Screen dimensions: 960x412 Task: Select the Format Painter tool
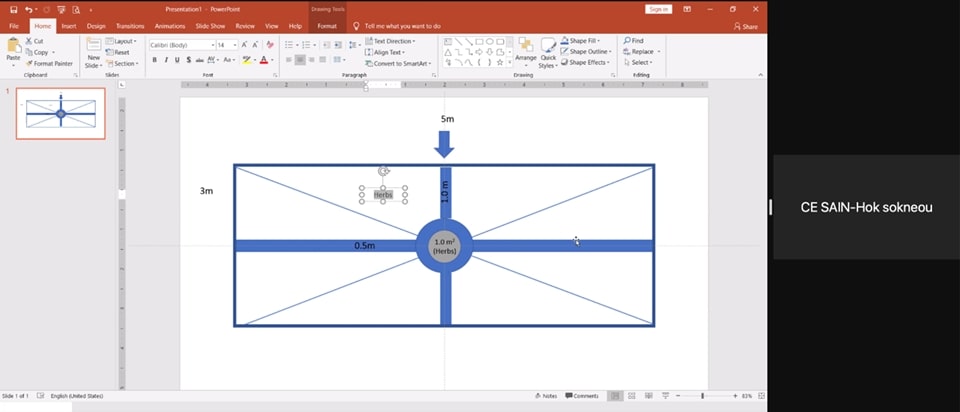[x=50, y=63]
